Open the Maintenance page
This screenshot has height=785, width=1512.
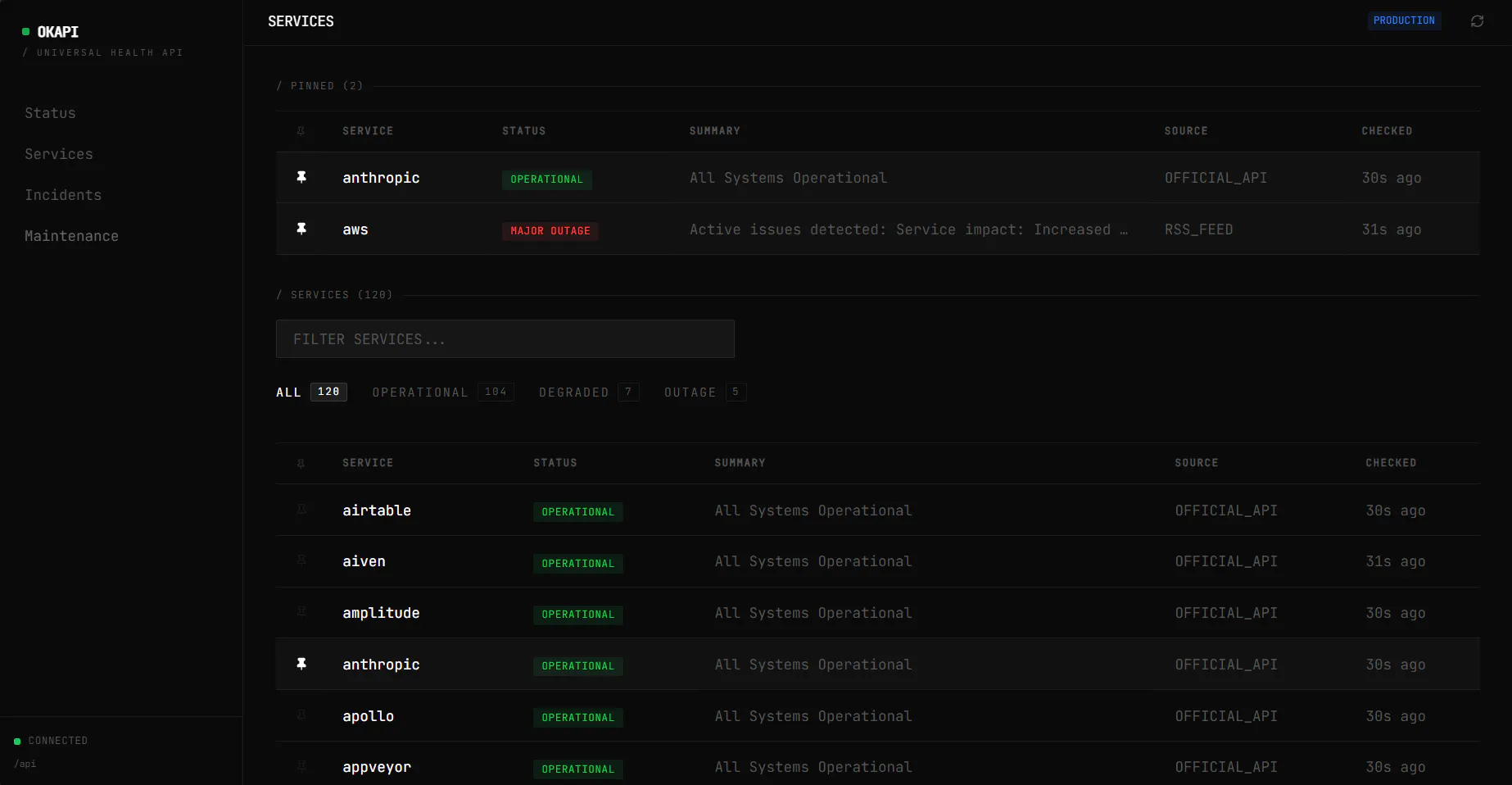[x=71, y=236]
